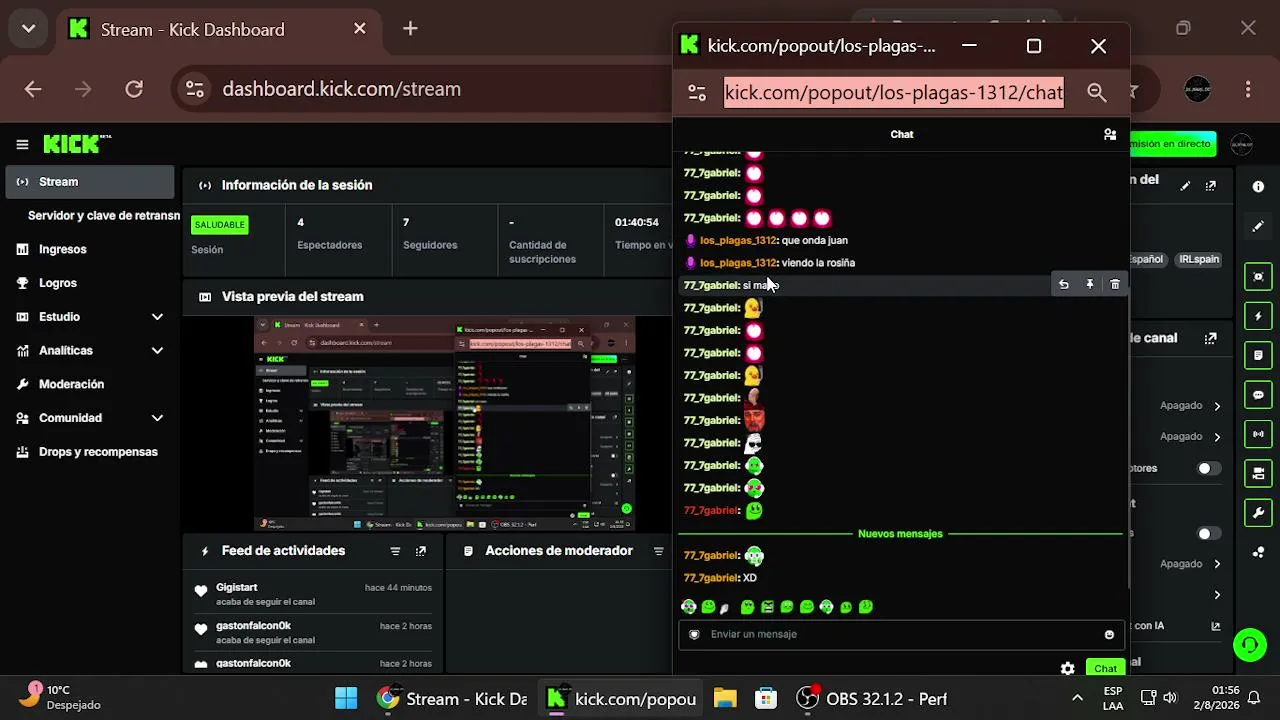Screen dimensions: 1280x720
Task: Click the pencil edit icon in right toolbar
Action: point(1258,227)
